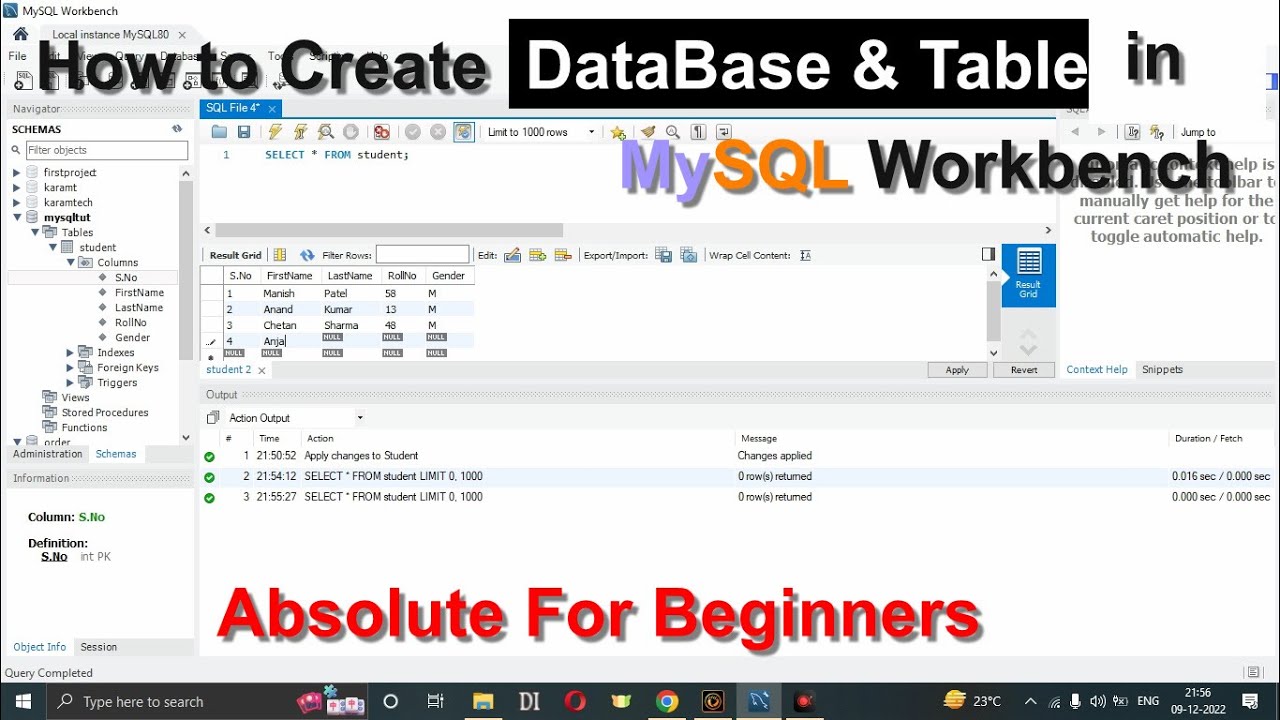Screen dimensions: 1280x720
Task: Click the Filter objects search field
Action: tap(107, 150)
